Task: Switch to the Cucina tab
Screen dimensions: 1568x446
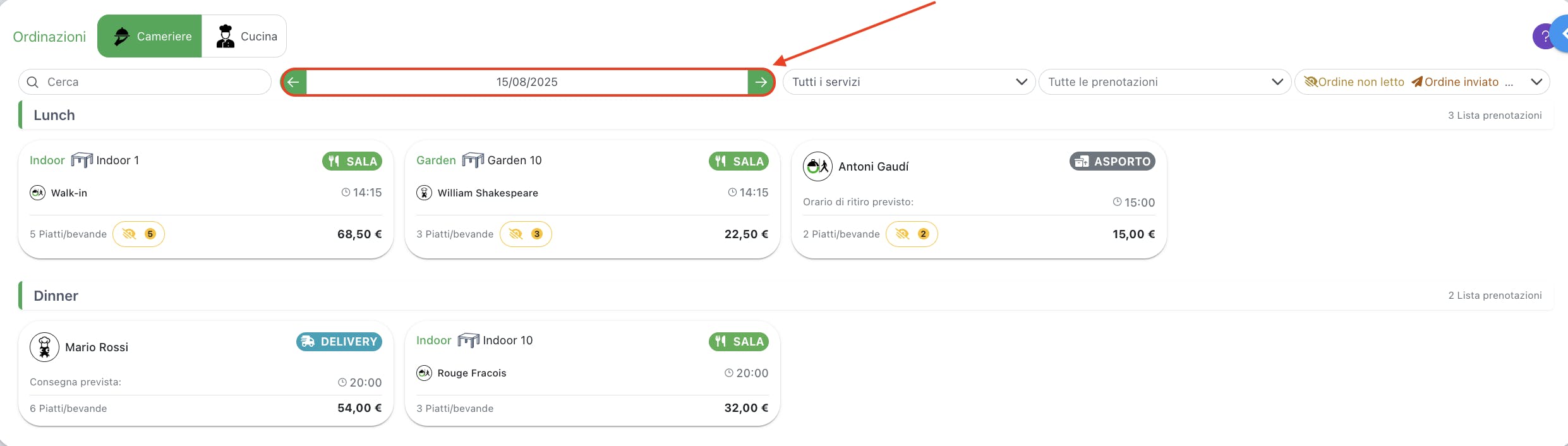Action: tap(244, 36)
